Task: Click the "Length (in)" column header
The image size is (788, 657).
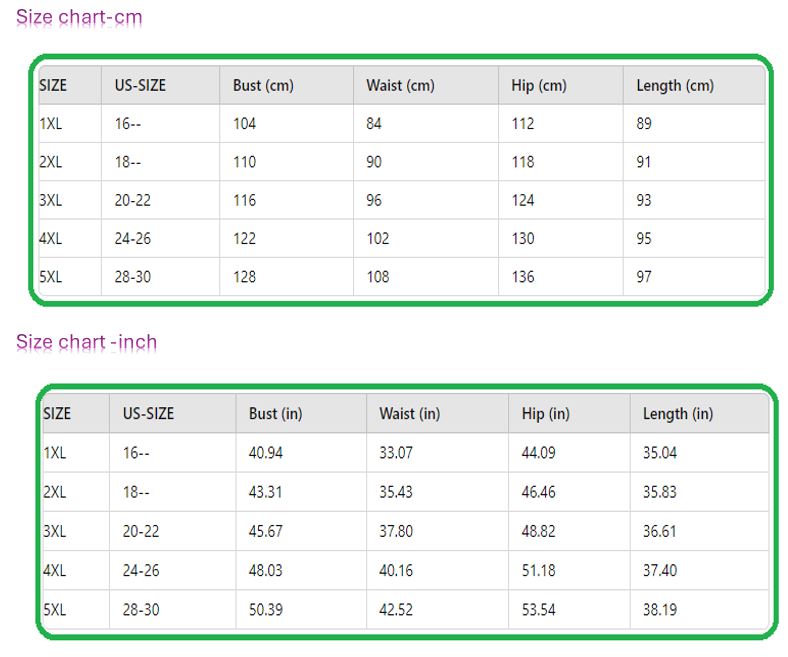Action: pos(678,414)
